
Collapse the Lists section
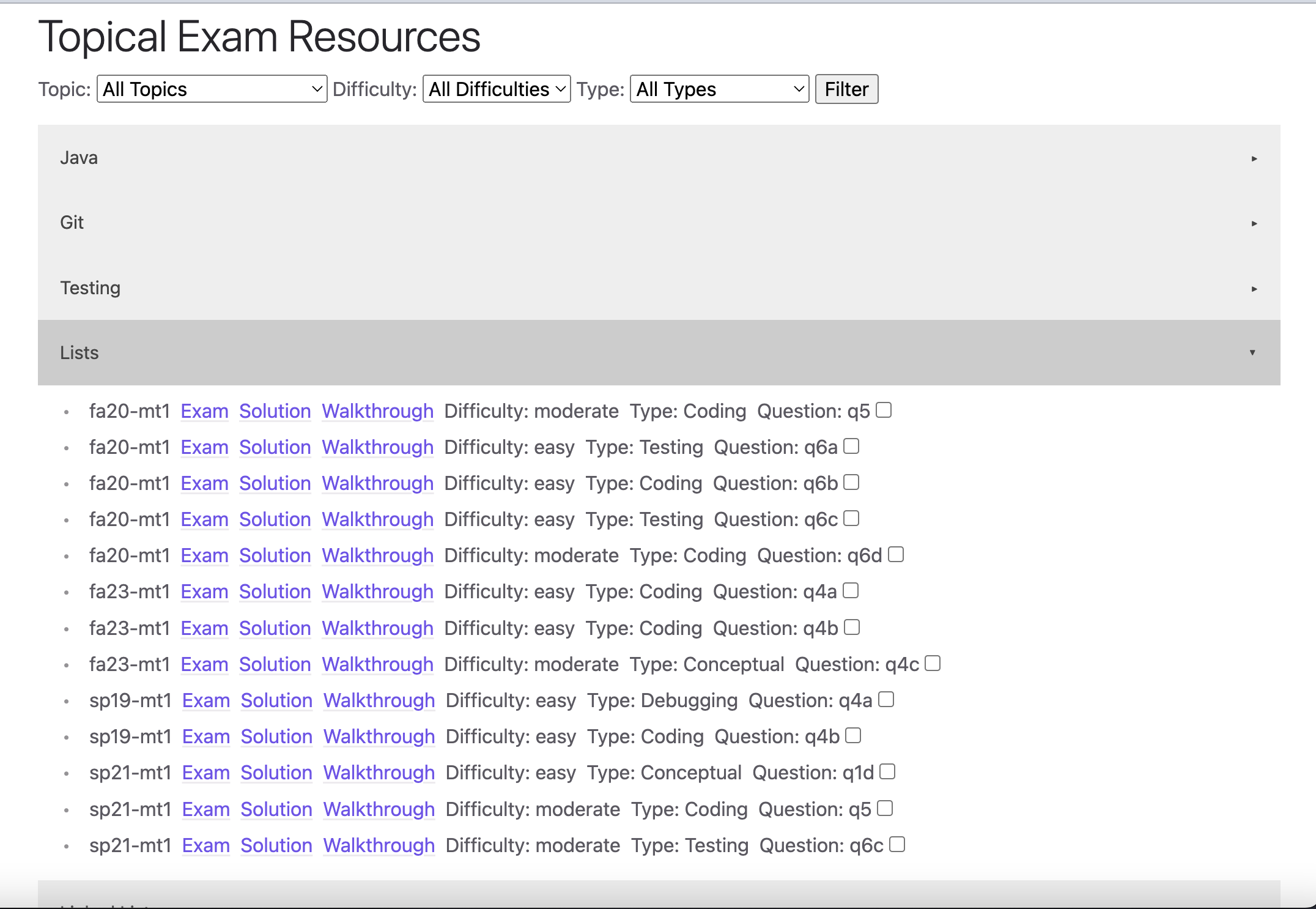658,352
